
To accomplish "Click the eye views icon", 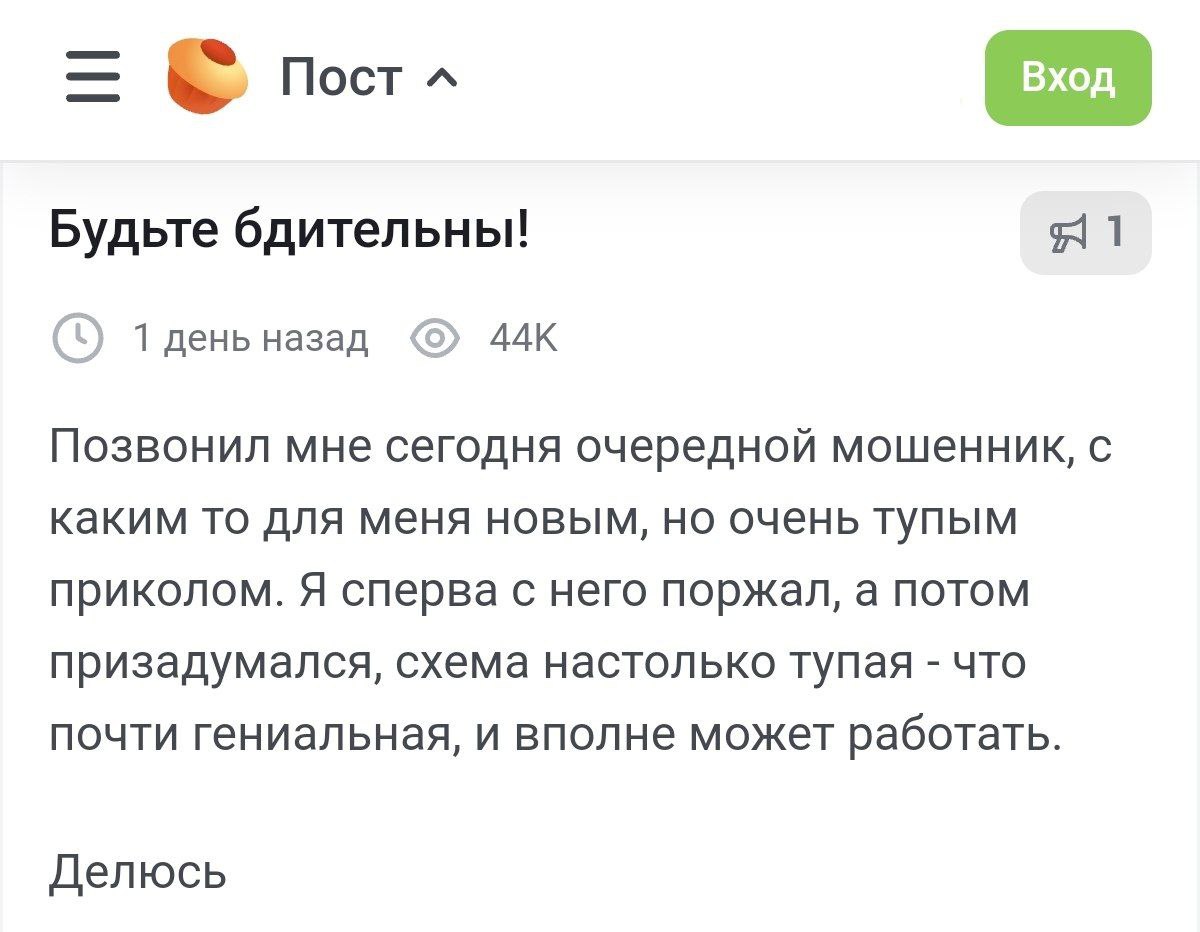I will pyautogui.click(x=435, y=340).
